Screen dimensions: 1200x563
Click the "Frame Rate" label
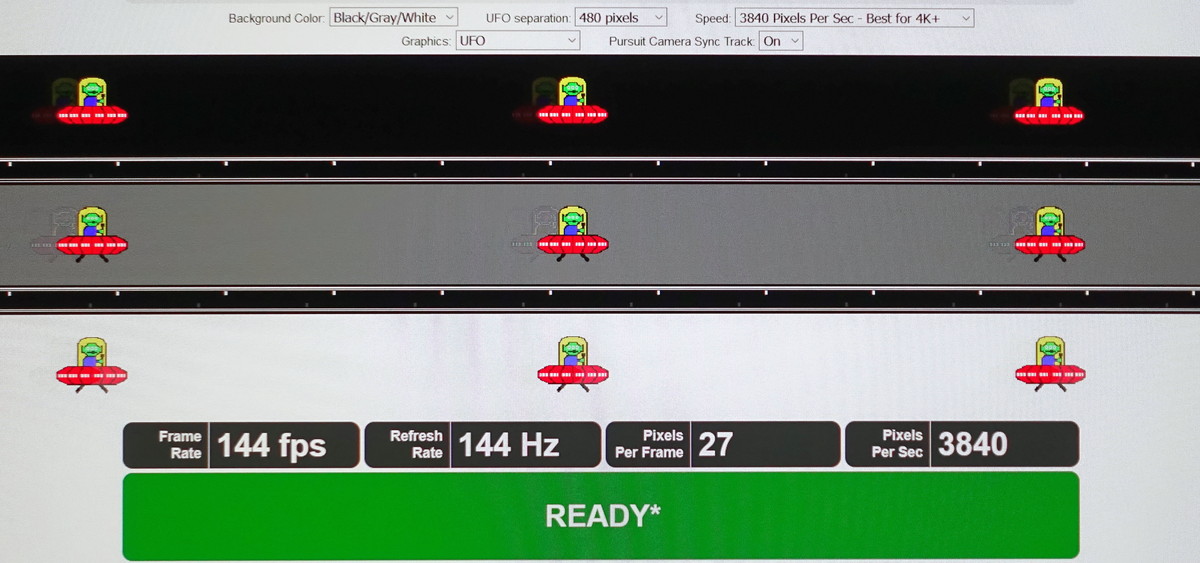click(180, 445)
